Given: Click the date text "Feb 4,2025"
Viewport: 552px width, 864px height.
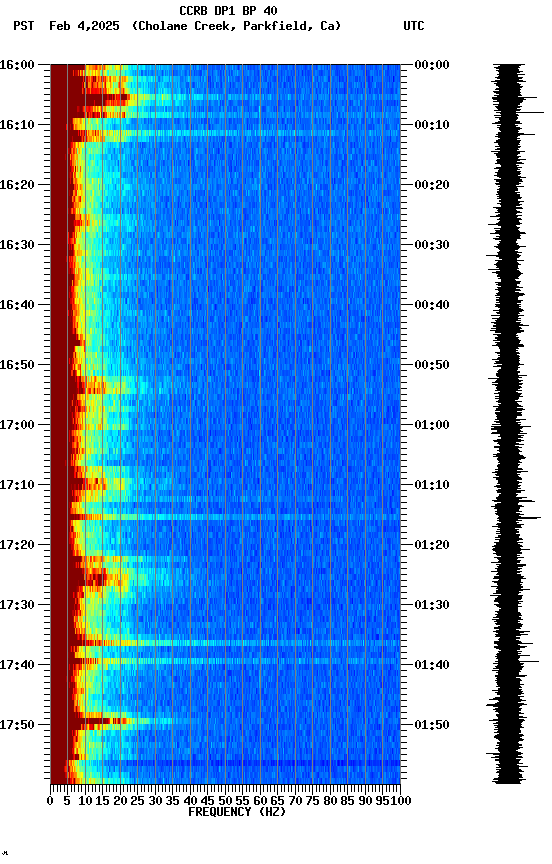Looking at the screenshot, I should point(84,26).
